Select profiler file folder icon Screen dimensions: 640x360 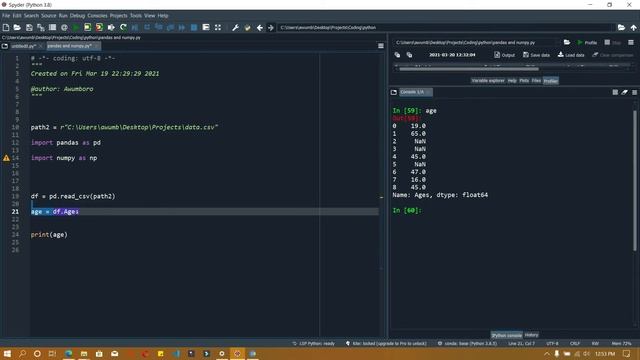pyautogui.click(x=567, y=42)
